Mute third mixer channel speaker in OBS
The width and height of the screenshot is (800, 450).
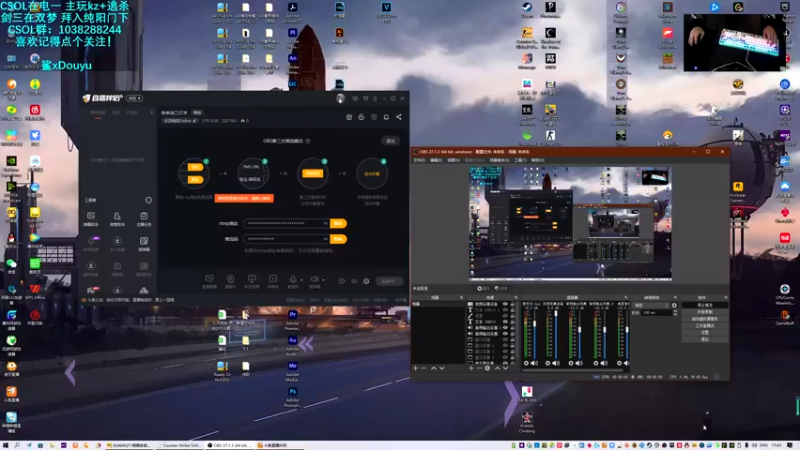click(579, 363)
